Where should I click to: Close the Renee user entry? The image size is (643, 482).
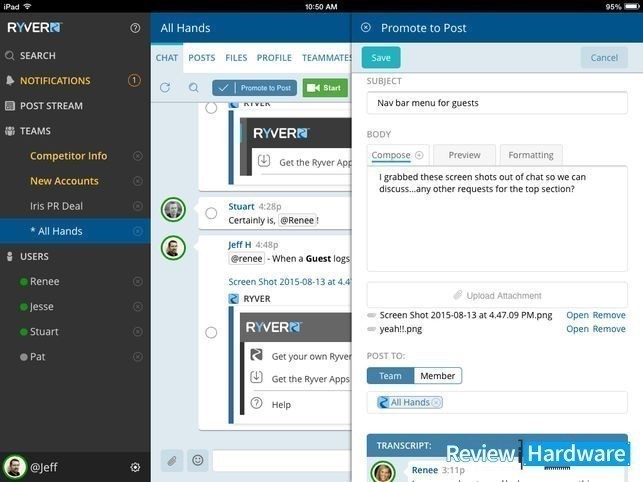pyautogui.click(x=138, y=281)
